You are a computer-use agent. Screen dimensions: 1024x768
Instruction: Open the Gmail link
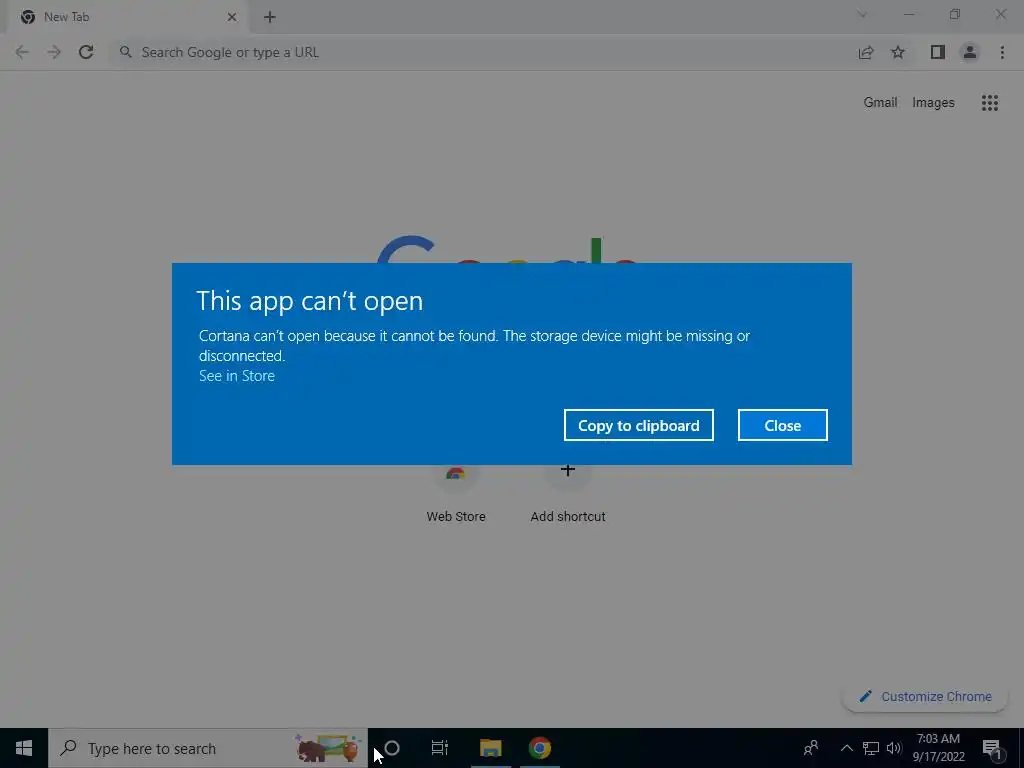(880, 103)
